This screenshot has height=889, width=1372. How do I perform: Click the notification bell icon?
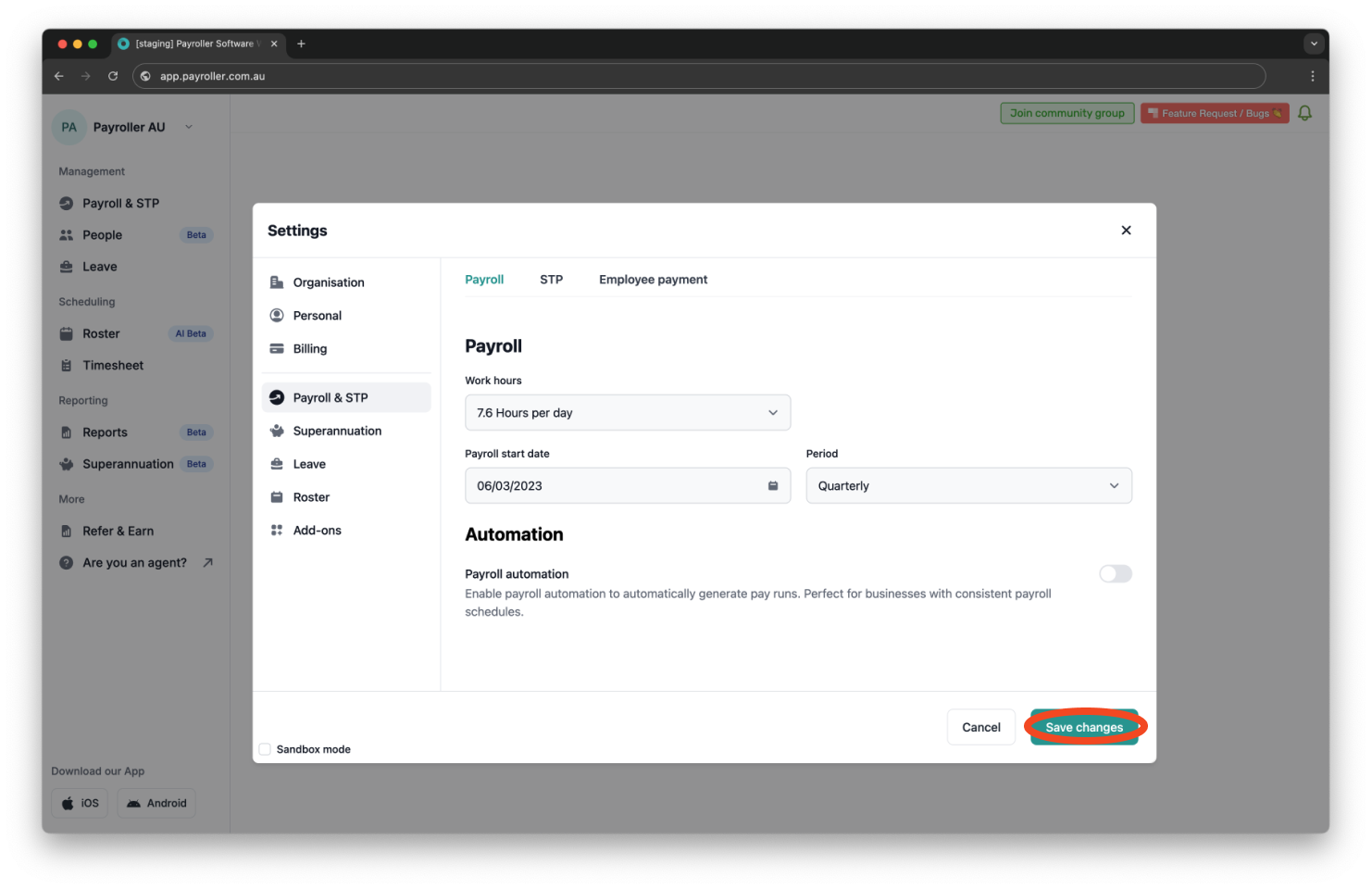[x=1304, y=113]
